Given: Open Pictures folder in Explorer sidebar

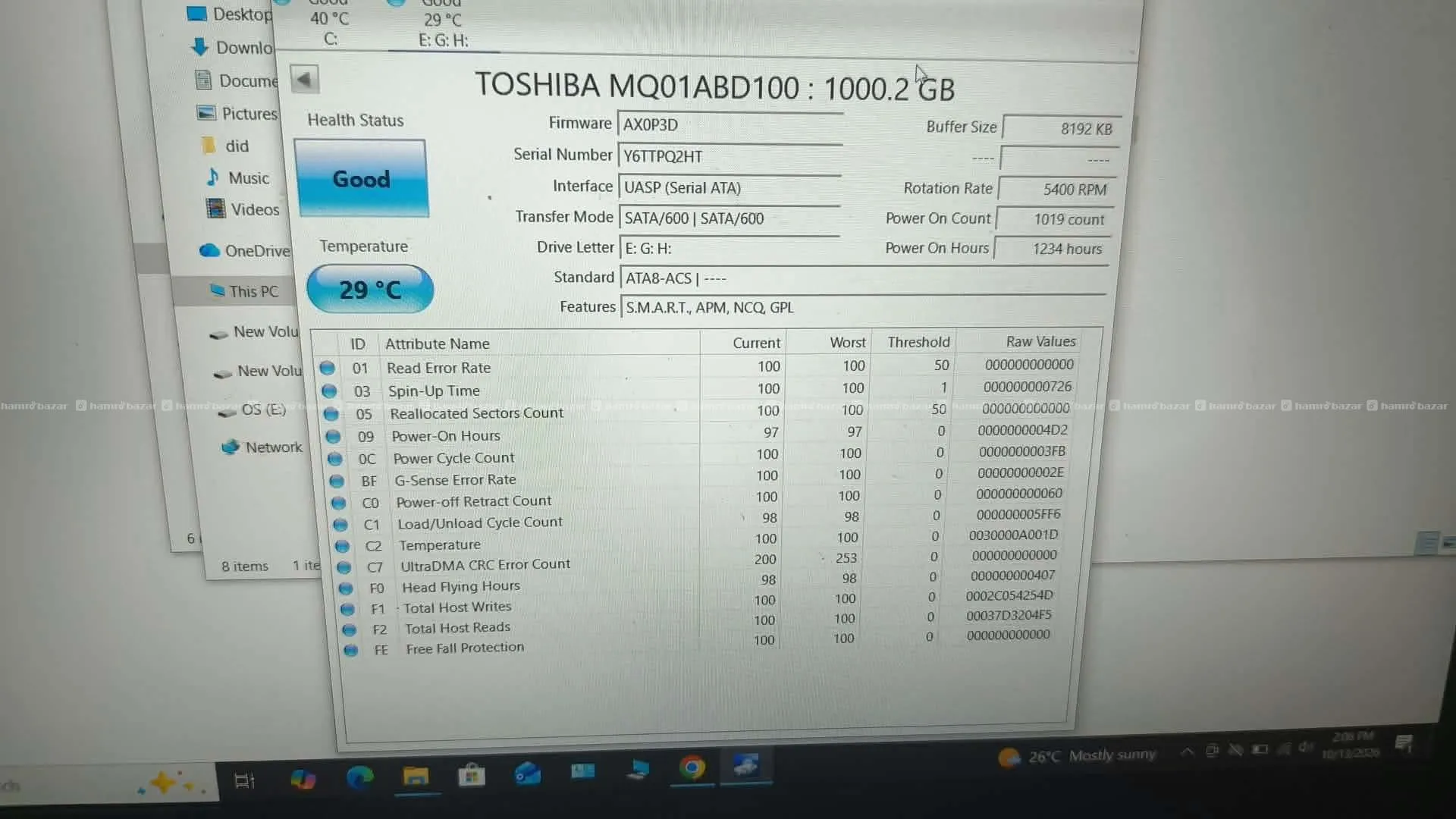Looking at the screenshot, I should [237, 114].
